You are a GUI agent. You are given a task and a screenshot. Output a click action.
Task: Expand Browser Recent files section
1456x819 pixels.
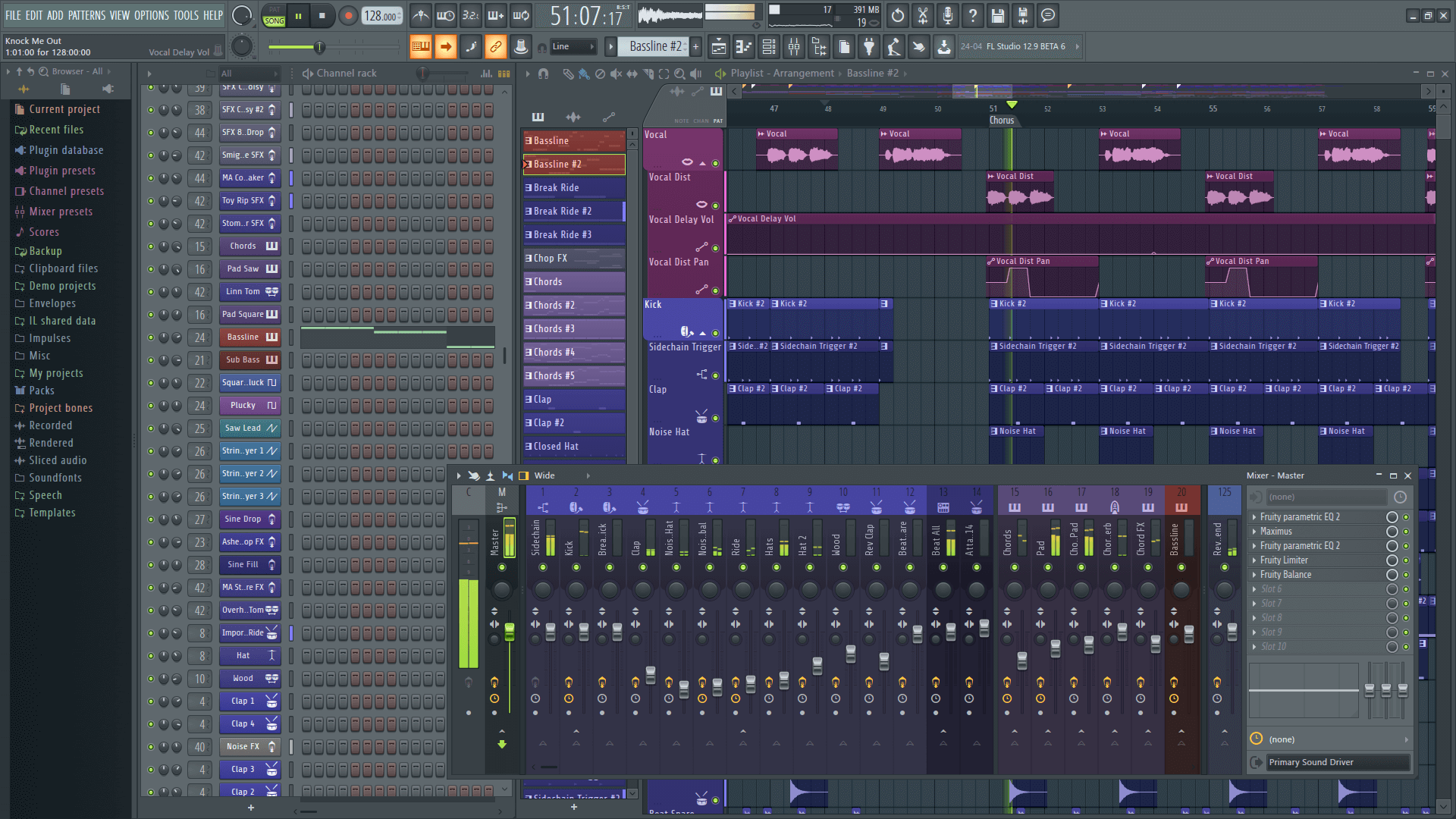click(x=58, y=128)
